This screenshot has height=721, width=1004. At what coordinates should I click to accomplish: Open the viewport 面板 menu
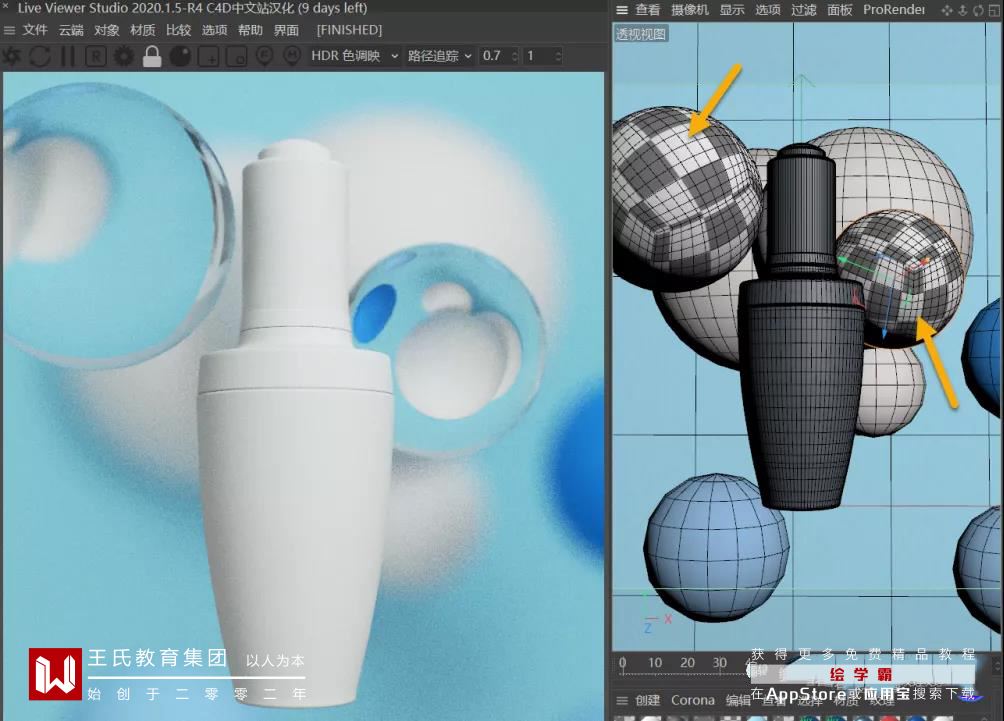(x=839, y=10)
